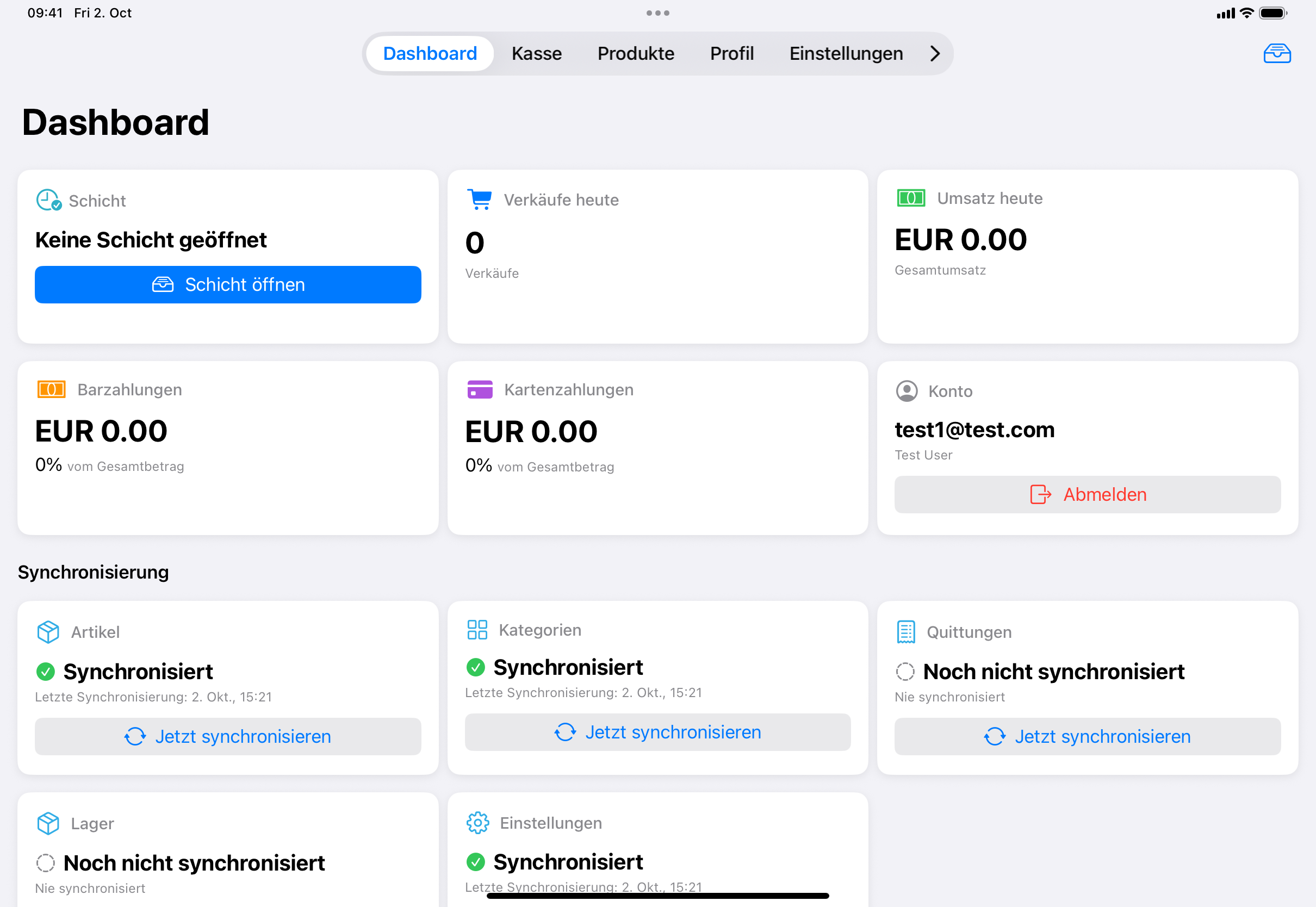The height and width of the screenshot is (907, 1316).
Task: Tap the green checkmark in Kategorien card
Action: 476,667
